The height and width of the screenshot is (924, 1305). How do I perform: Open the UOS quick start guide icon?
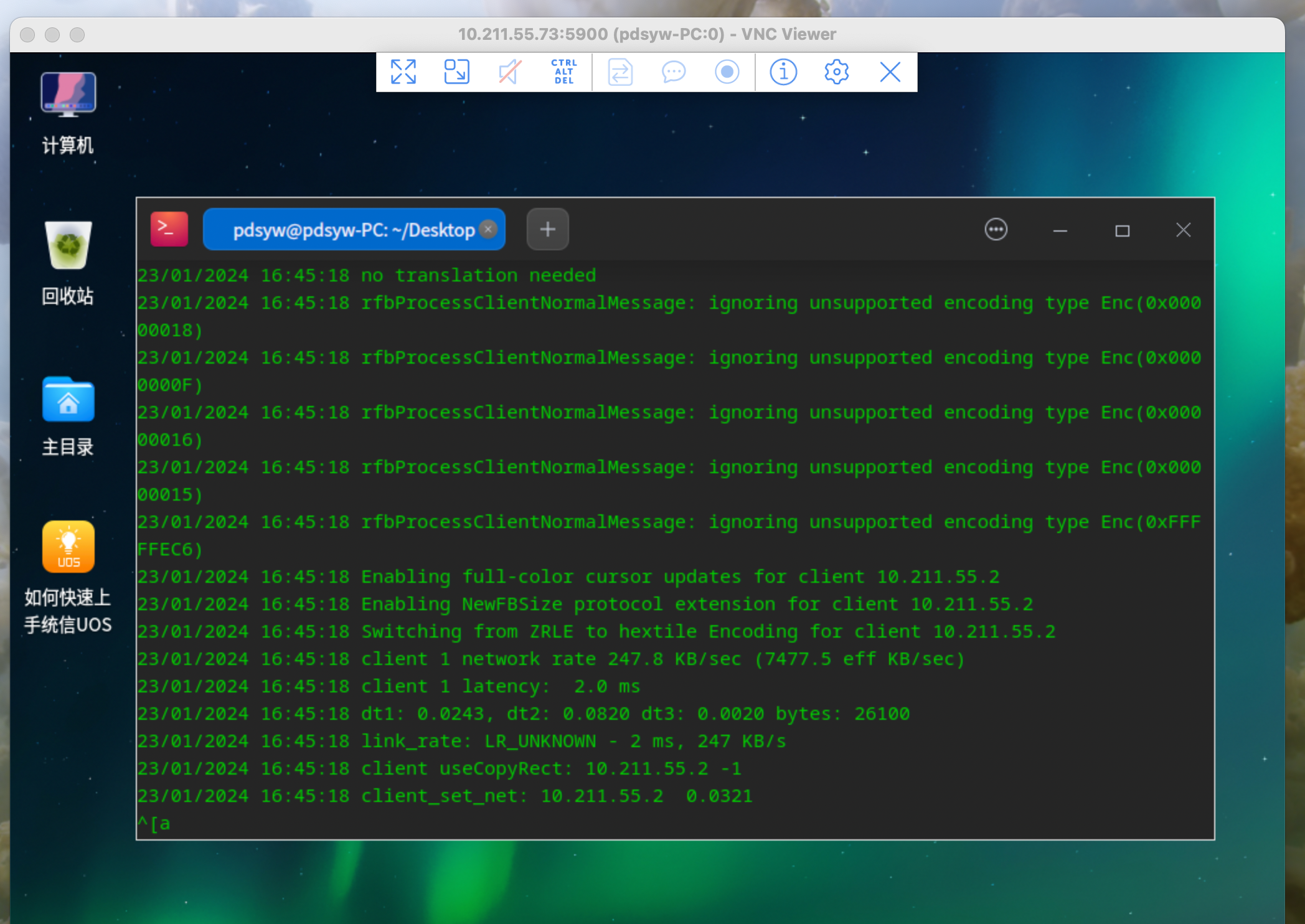68,547
